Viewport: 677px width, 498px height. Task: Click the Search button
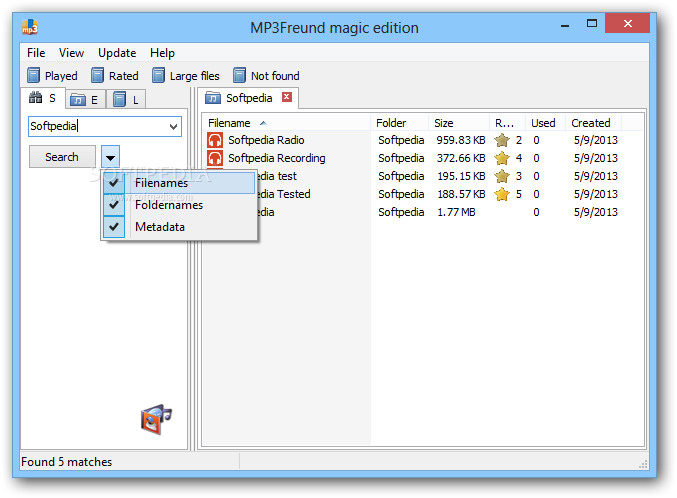coord(62,157)
